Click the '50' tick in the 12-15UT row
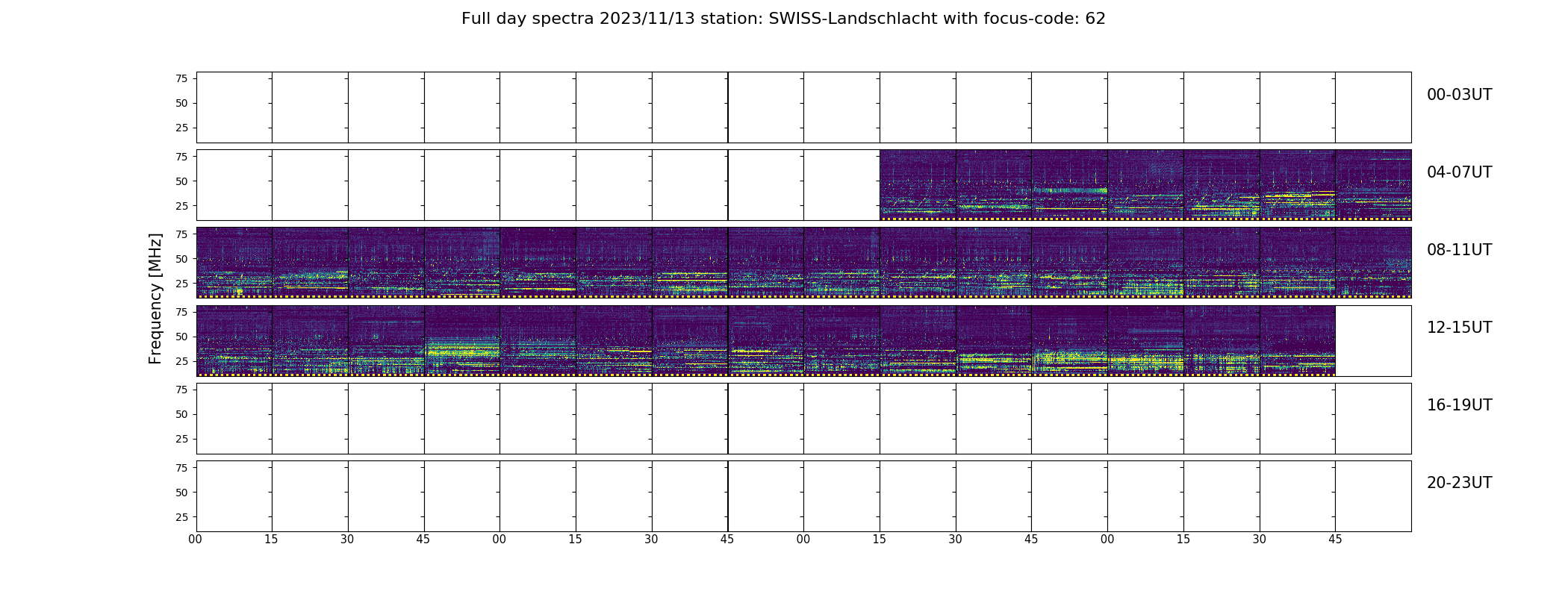 [x=181, y=336]
